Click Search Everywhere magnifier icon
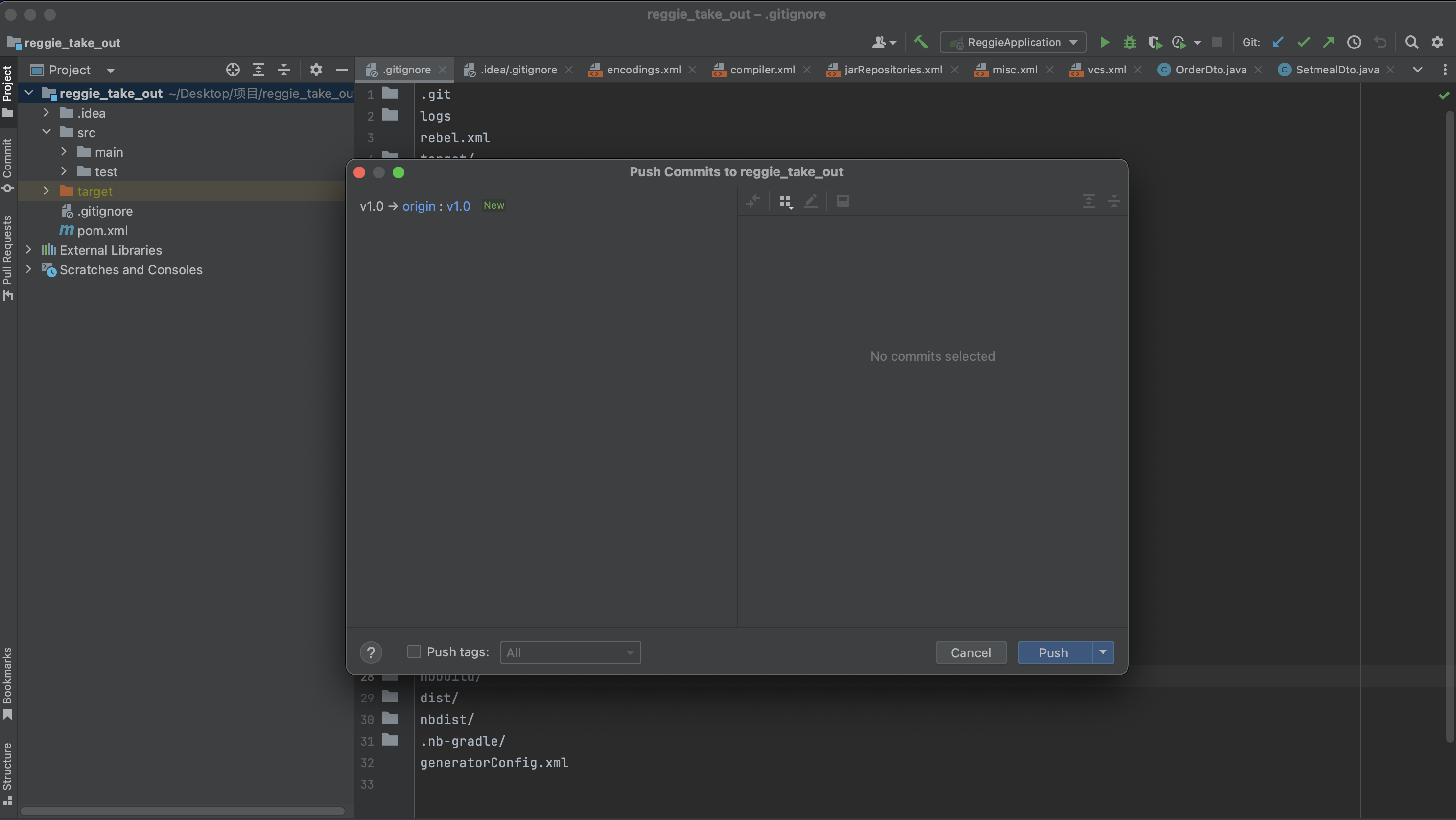Viewport: 1456px width, 820px height. pos(1411,42)
